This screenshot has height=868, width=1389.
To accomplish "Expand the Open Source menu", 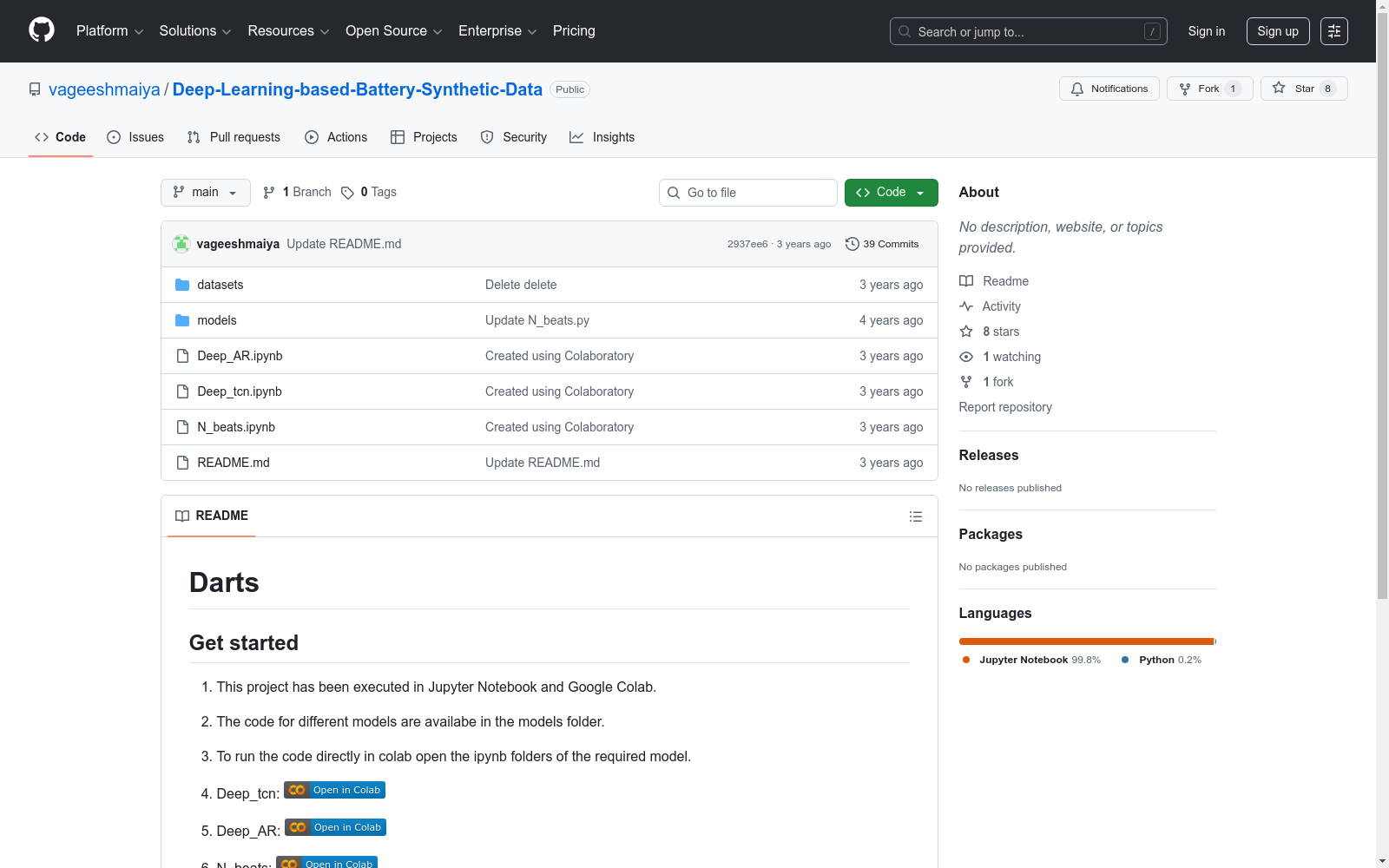I will pyautogui.click(x=394, y=31).
